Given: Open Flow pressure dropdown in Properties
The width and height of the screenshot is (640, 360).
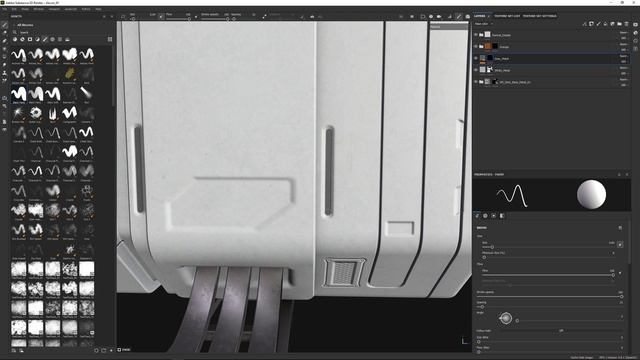Looking at the screenshot, I should tap(620, 273).
